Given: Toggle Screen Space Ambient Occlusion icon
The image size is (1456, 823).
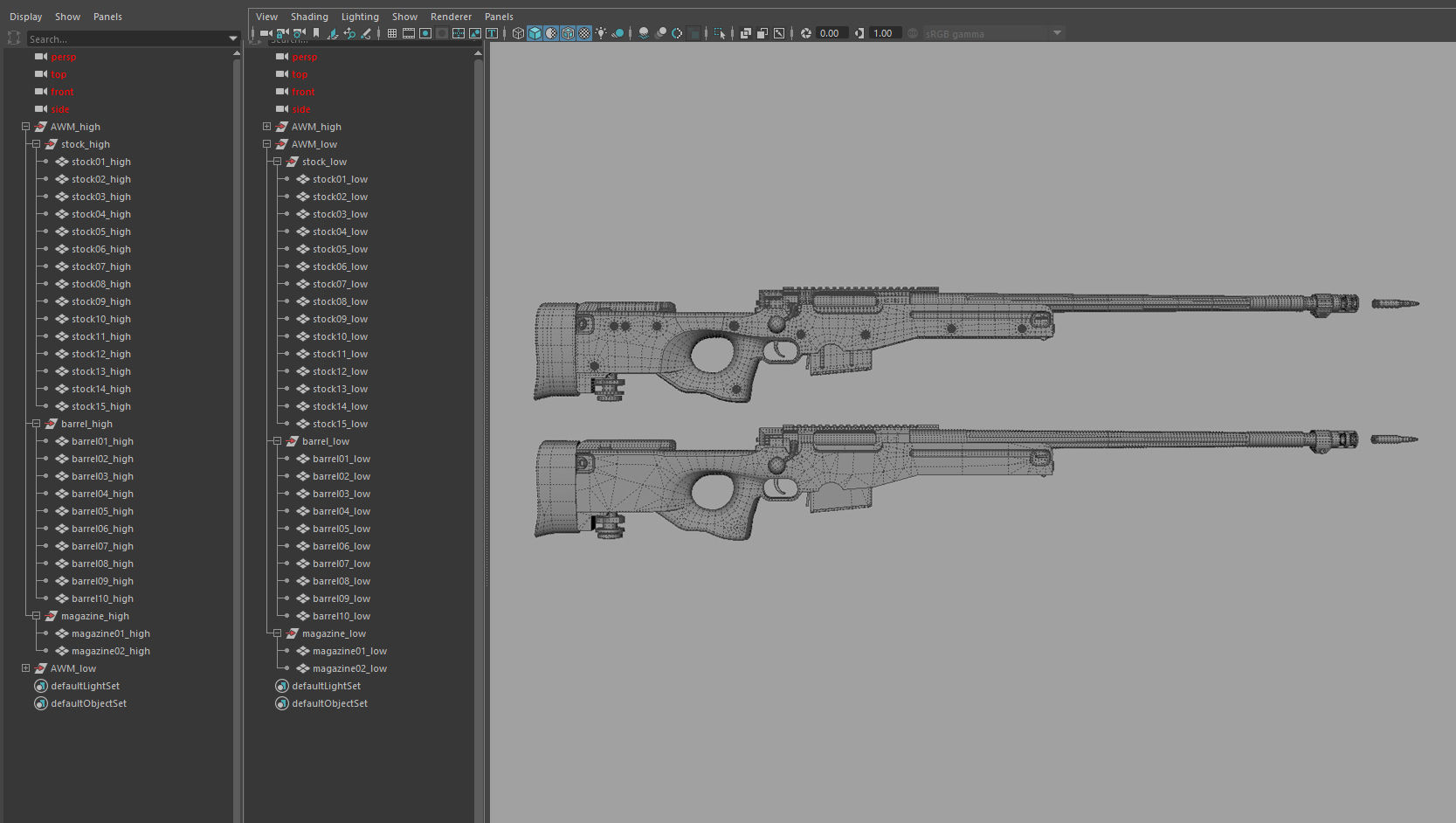Looking at the screenshot, I should click(644, 33).
